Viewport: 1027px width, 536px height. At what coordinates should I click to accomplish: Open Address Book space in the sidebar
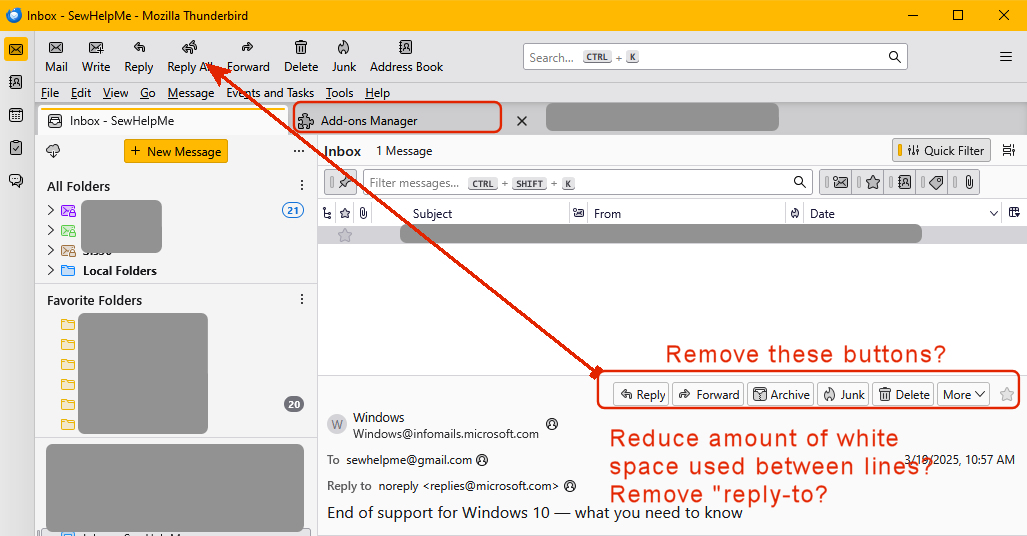(x=16, y=82)
